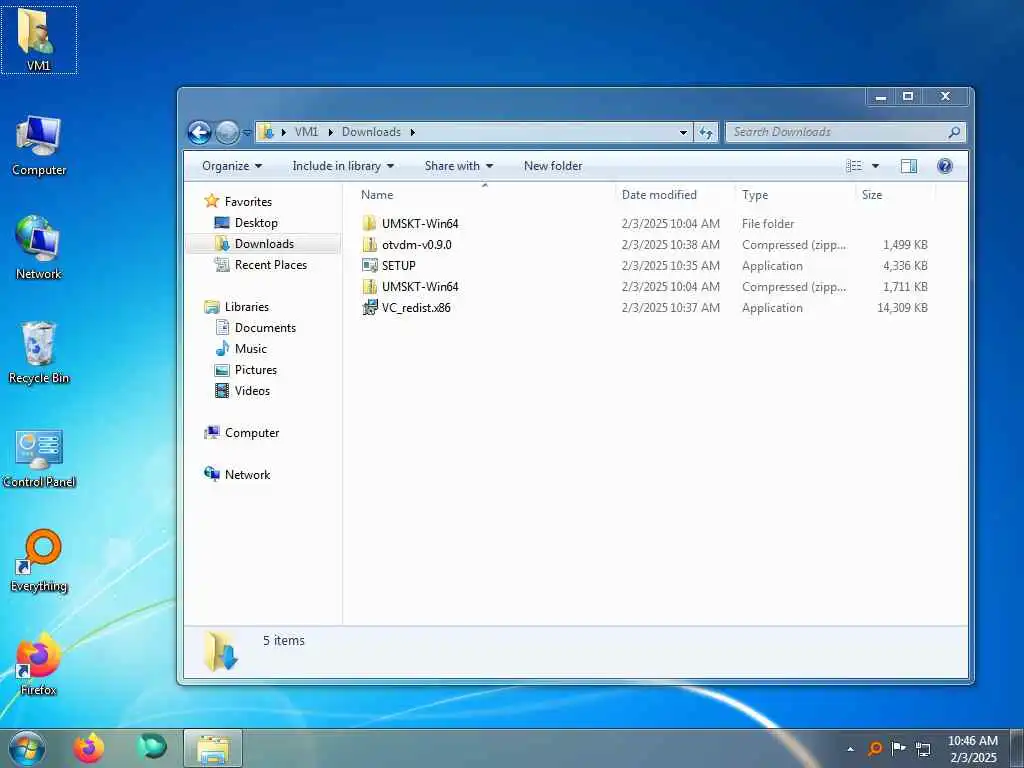Image resolution: width=1024 pixels, height=768 pixels.
Task: Select the VC_redist.x86 installer icon
Action: [370, 308]
